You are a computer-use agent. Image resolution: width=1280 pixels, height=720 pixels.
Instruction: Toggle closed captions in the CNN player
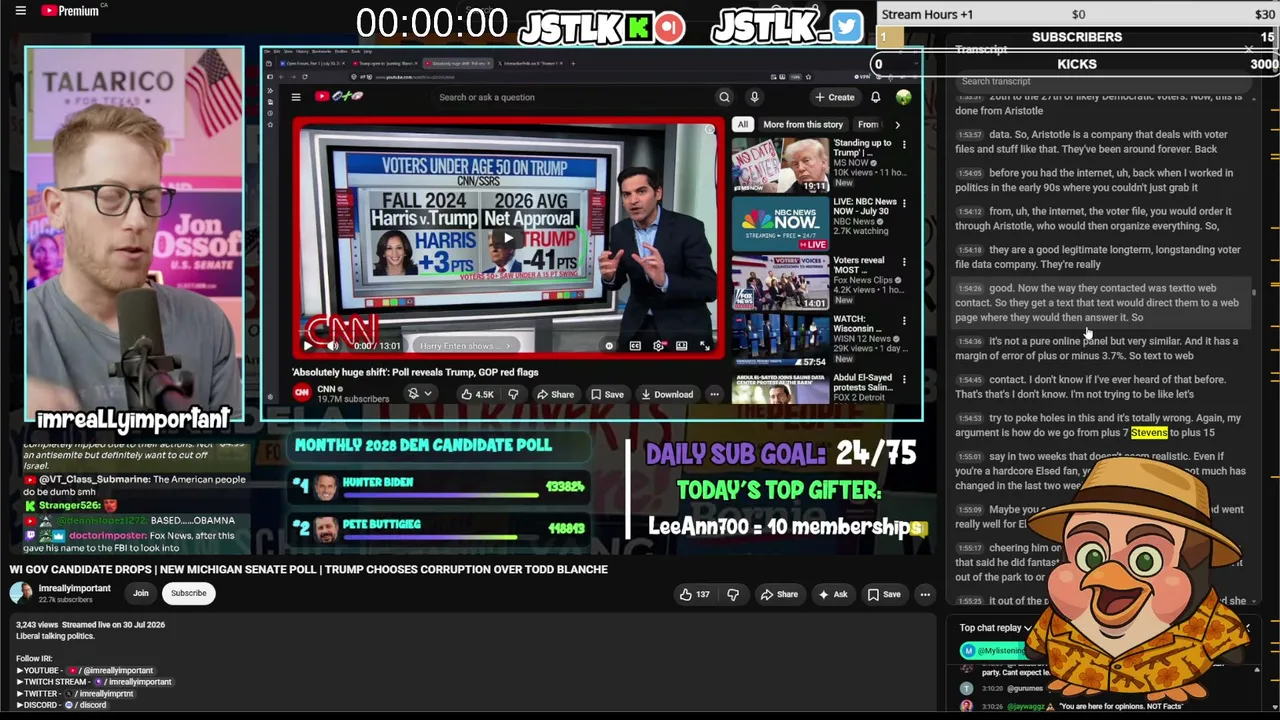pos(635,346)
